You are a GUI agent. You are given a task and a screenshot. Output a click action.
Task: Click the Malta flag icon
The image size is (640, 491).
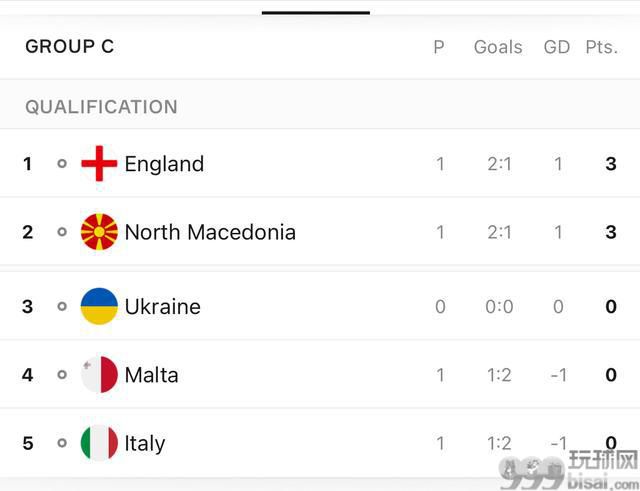[x=99, y=374]
